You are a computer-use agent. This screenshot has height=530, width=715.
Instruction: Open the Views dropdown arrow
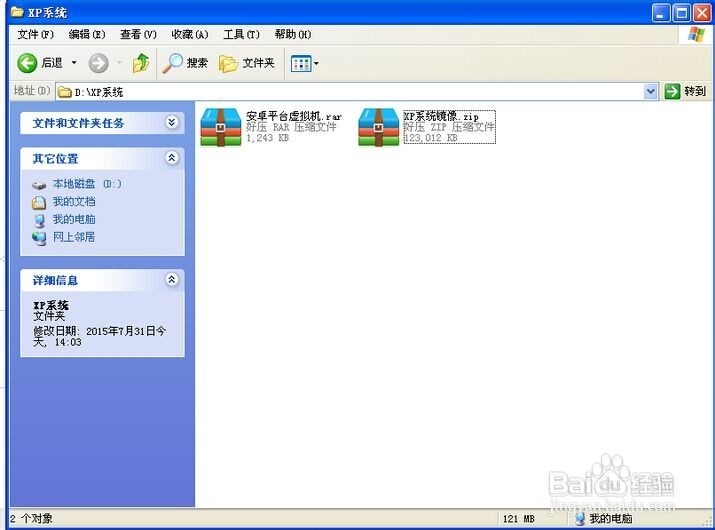316,63
